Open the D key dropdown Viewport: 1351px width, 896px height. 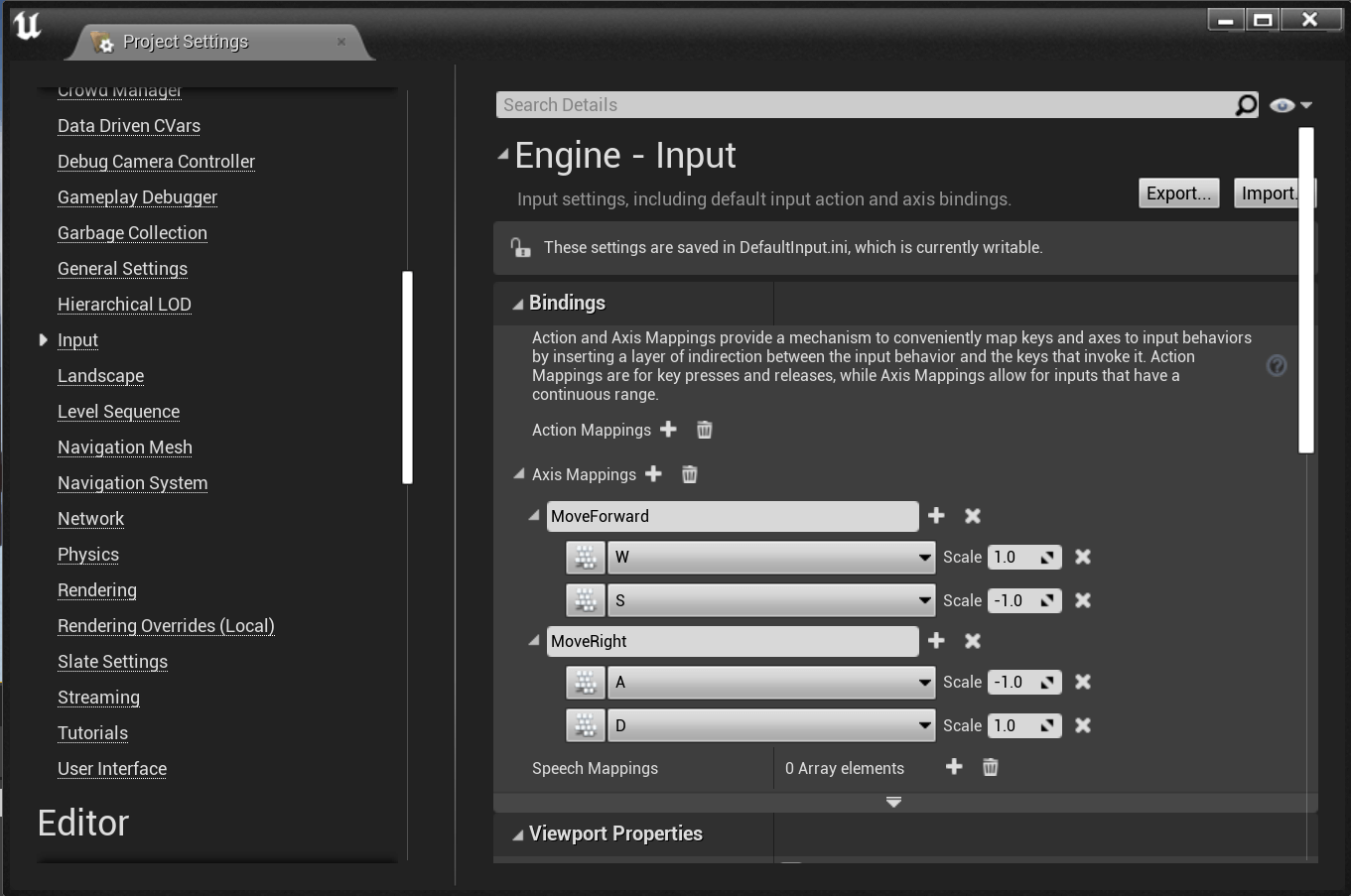771,725
